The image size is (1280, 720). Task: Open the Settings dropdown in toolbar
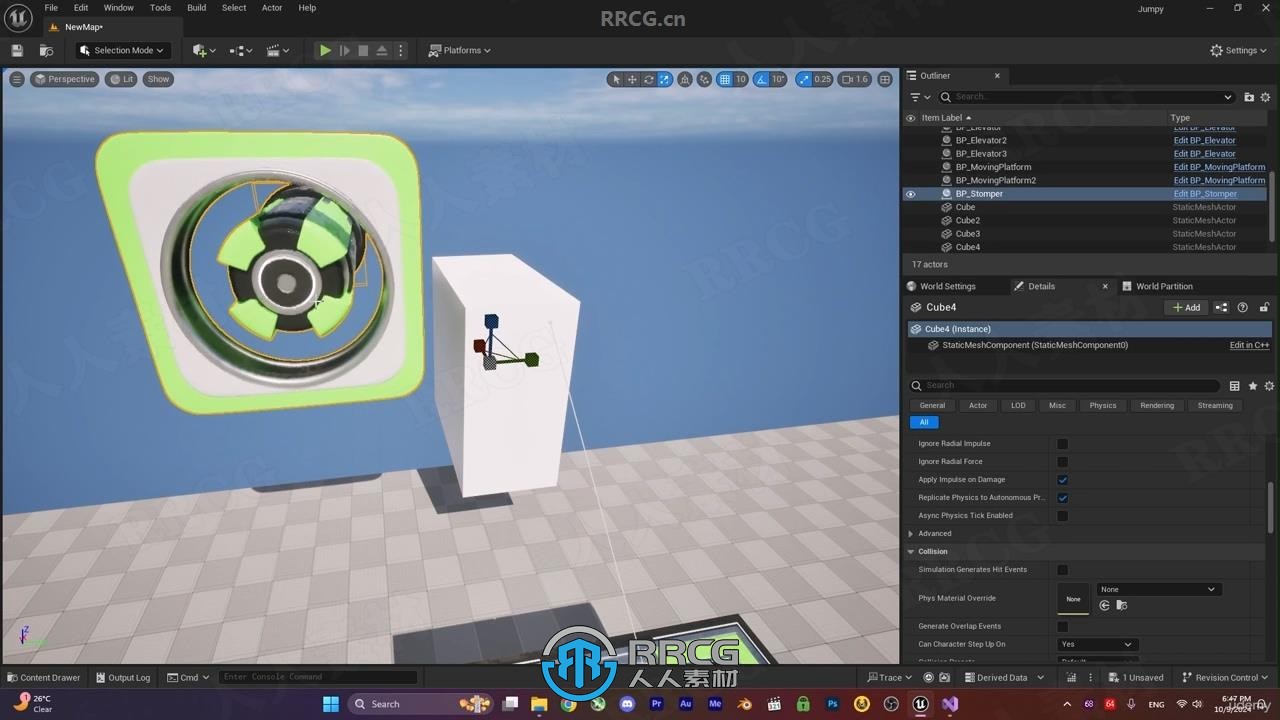1239,50
